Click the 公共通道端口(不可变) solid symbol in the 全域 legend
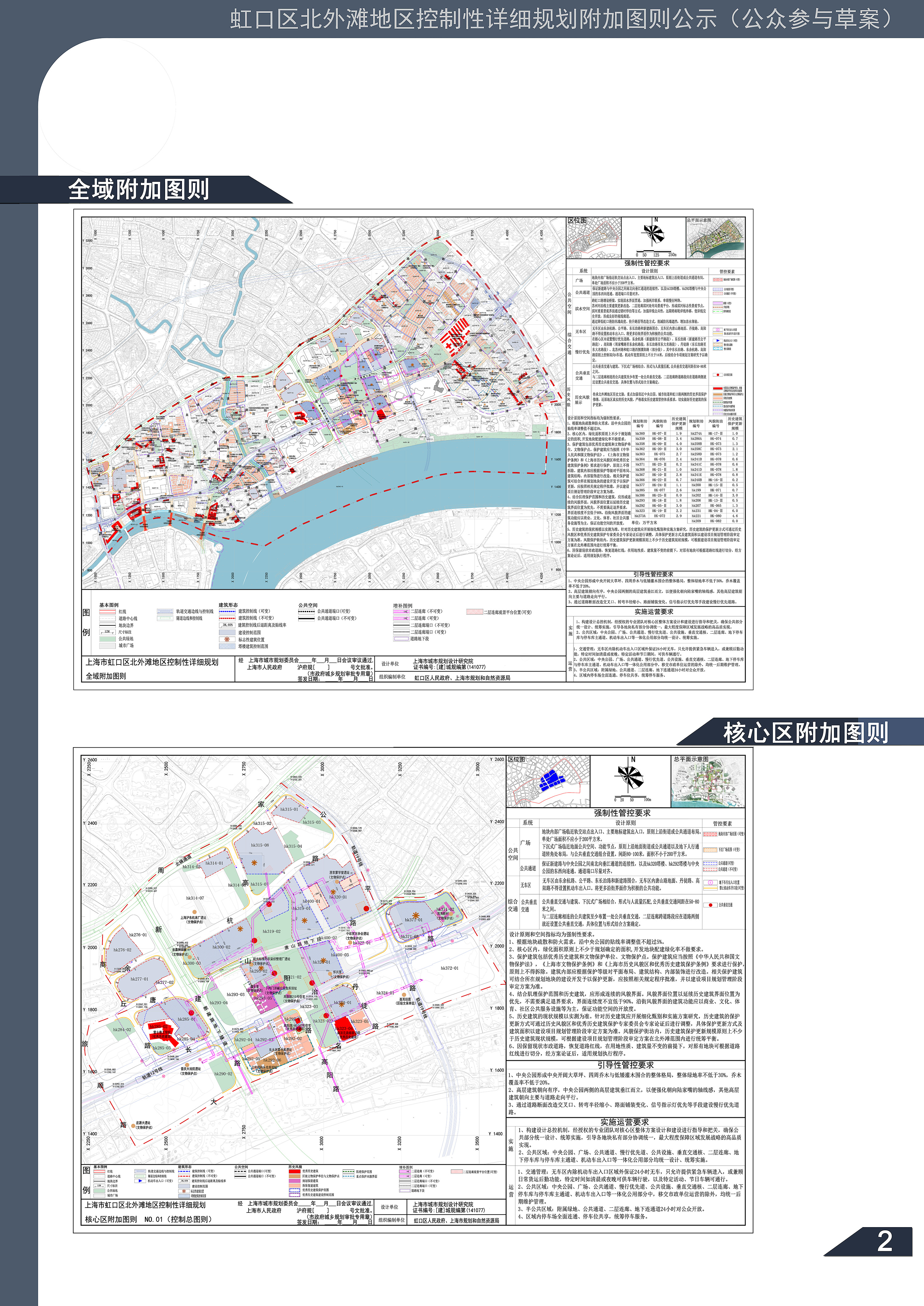 pos(307,618)
